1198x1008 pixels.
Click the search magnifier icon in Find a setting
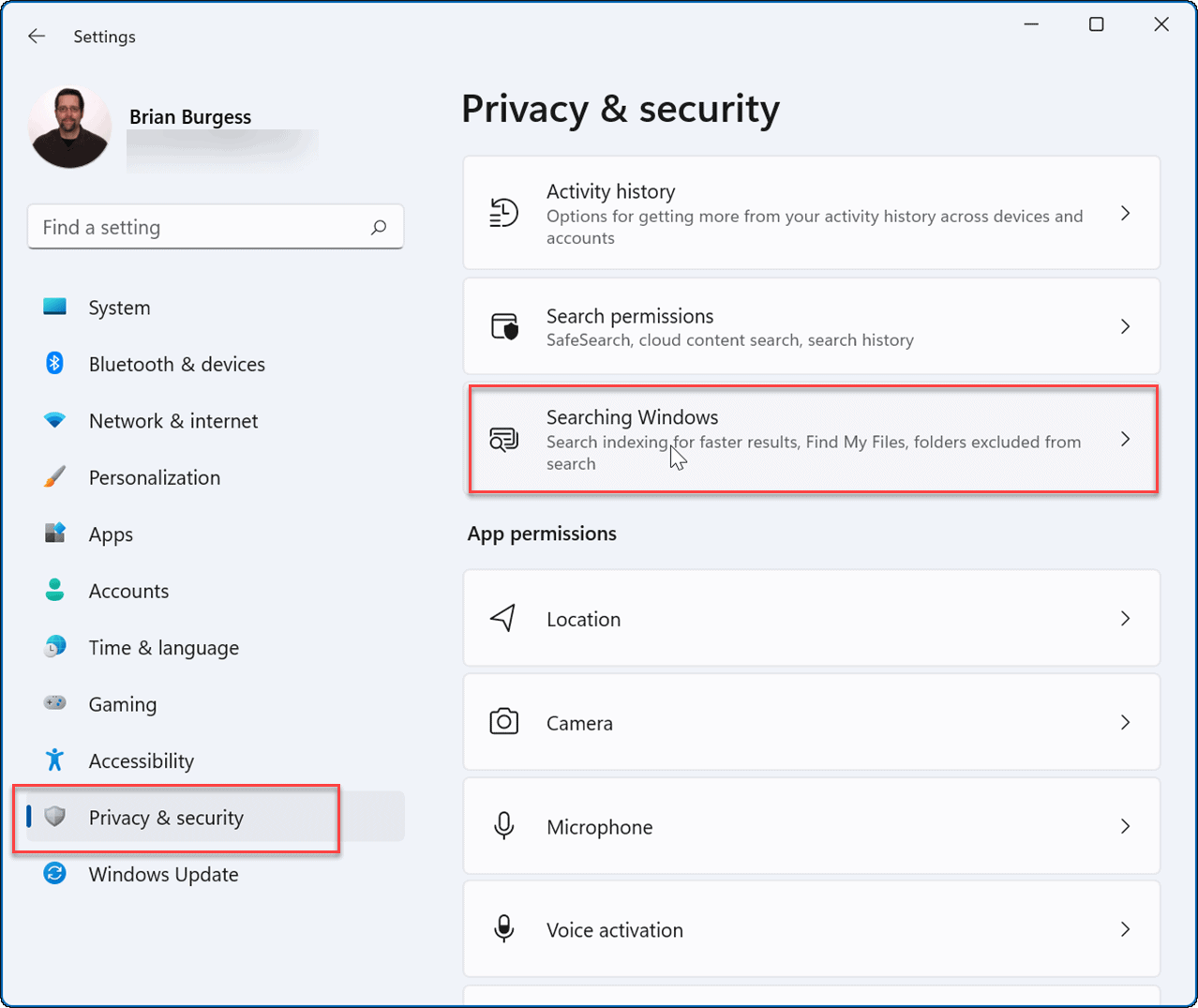click(x=379, y=227)
